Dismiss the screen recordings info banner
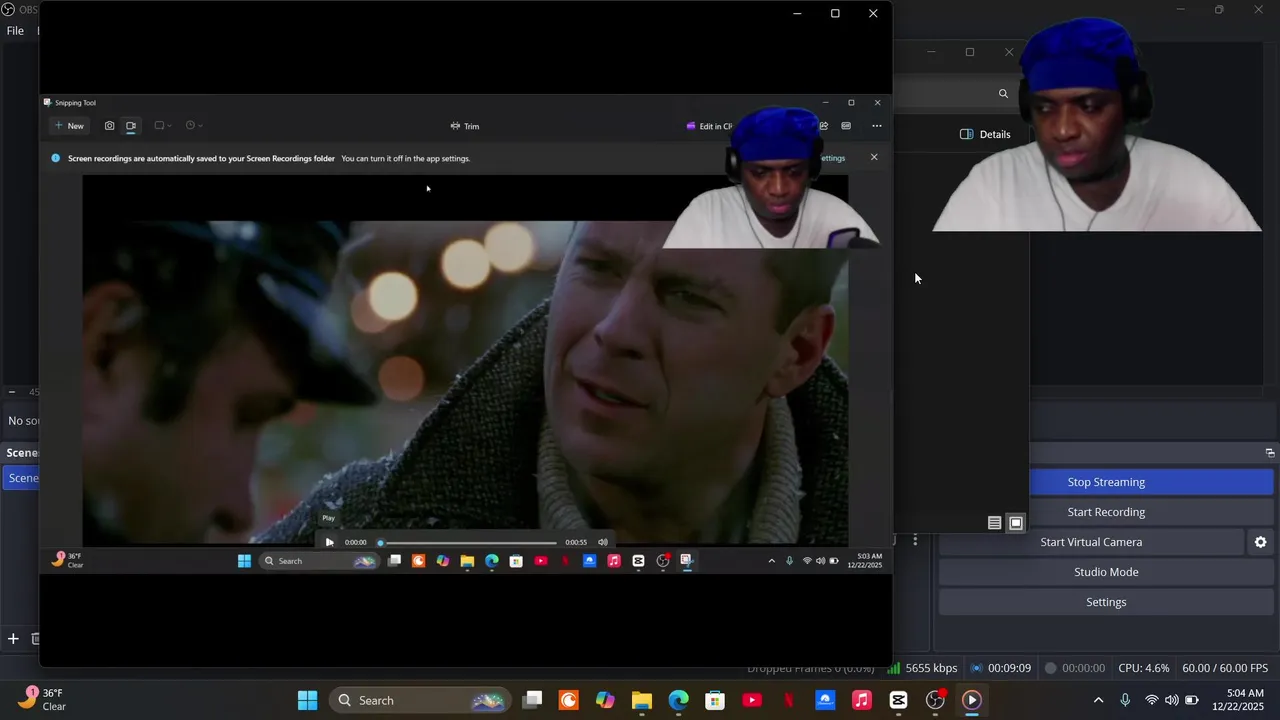The width and height of the screenshot is (1280, 720). tap(874, 157)
